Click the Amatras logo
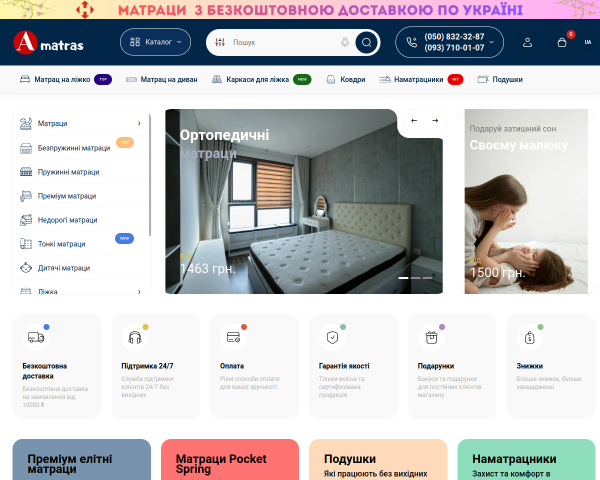Screen dimensions: 600x480 click(x=48, y=42)
